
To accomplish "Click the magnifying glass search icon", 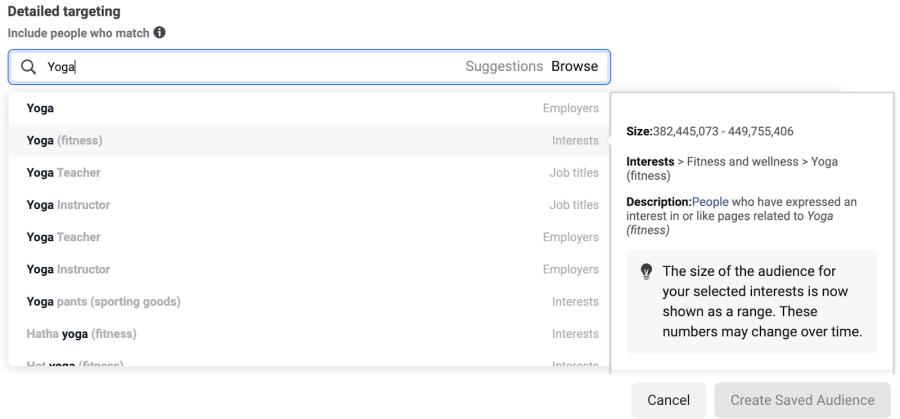I will 29,67.
